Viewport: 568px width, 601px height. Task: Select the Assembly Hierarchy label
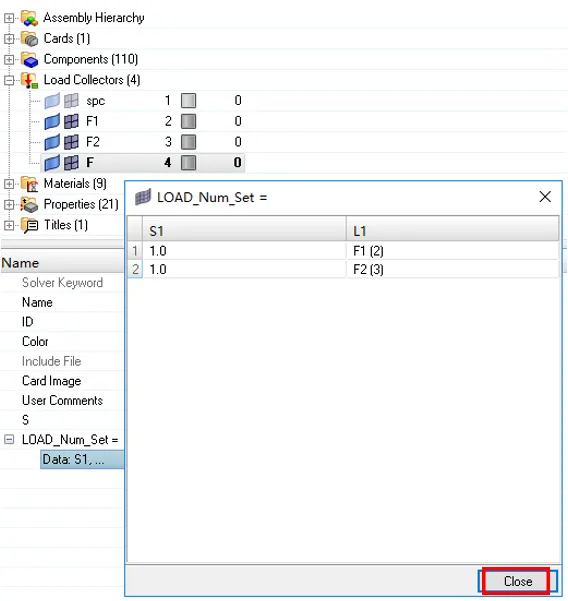click(94, 18)
